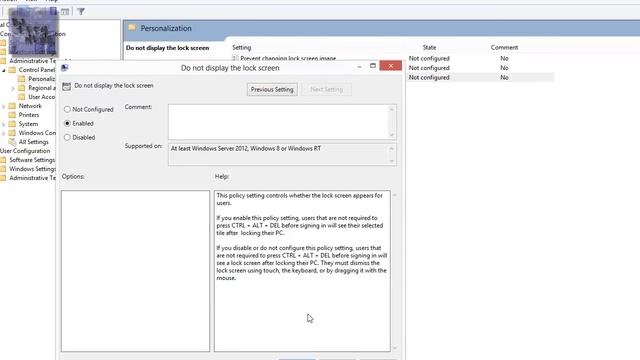Click Not configured in the highlighted row

pyautogui.click(x=429, y=77)
